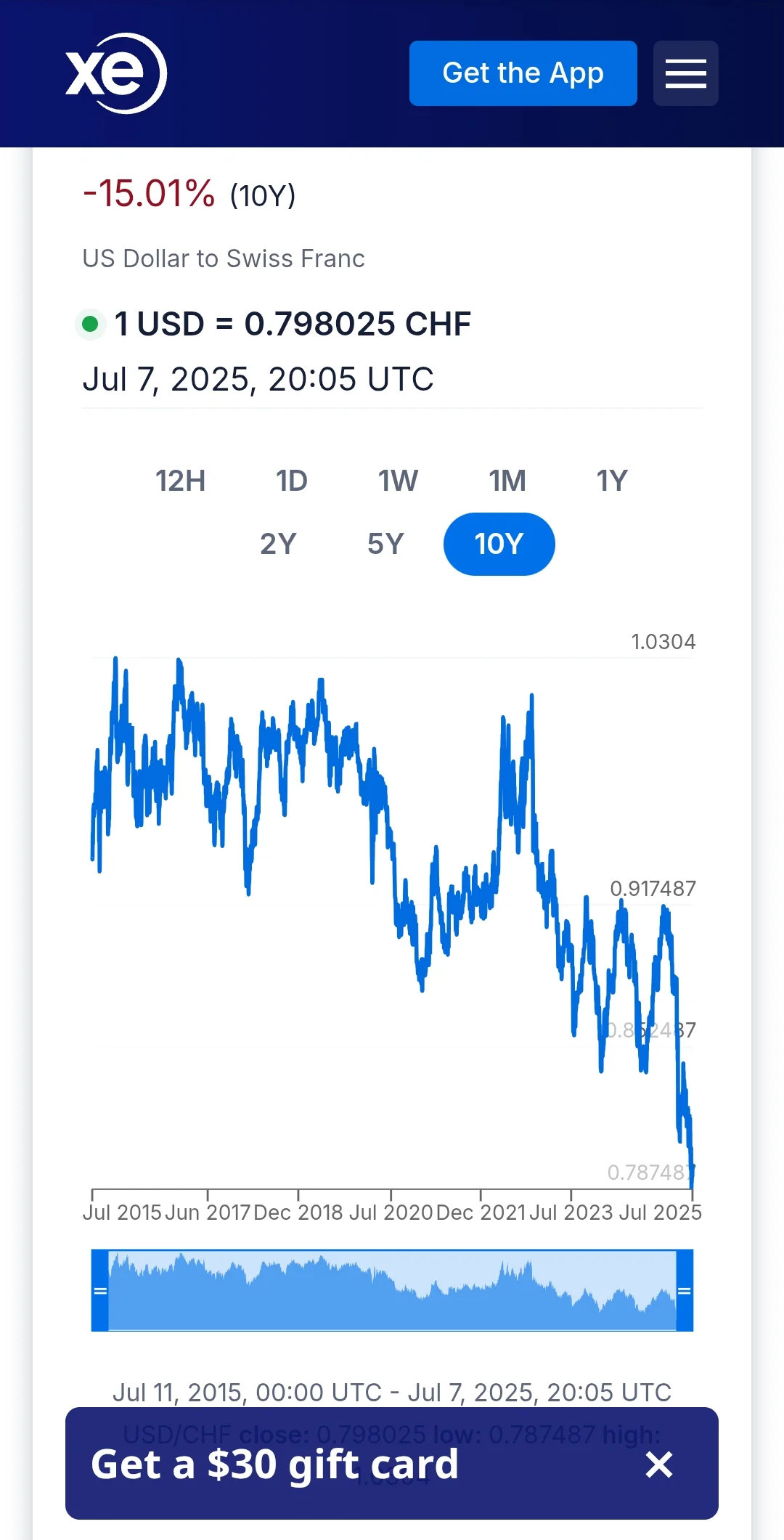Choose the 2Y time range
Image resolution: width=784 pixels, height=1540 pixels.
278,544
